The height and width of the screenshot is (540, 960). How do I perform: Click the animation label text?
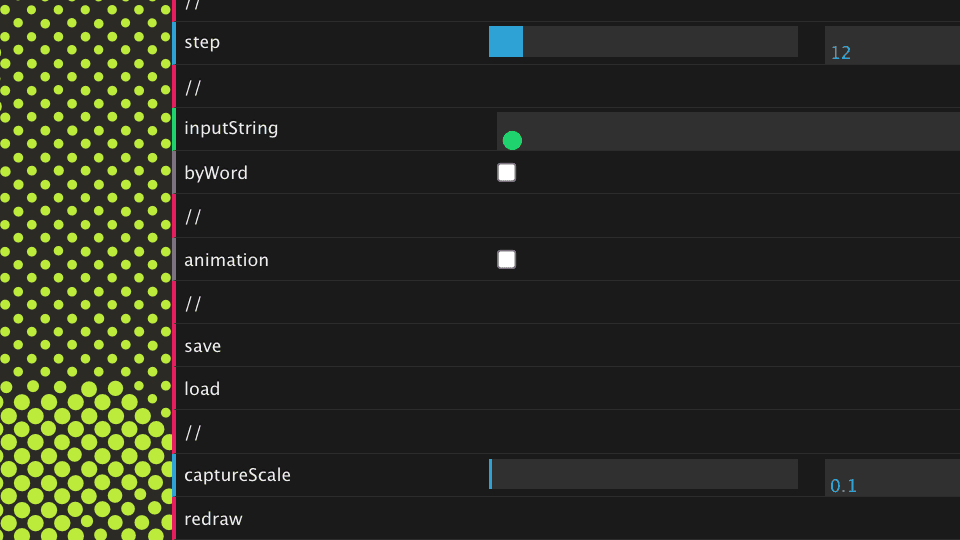pos(226,260)
